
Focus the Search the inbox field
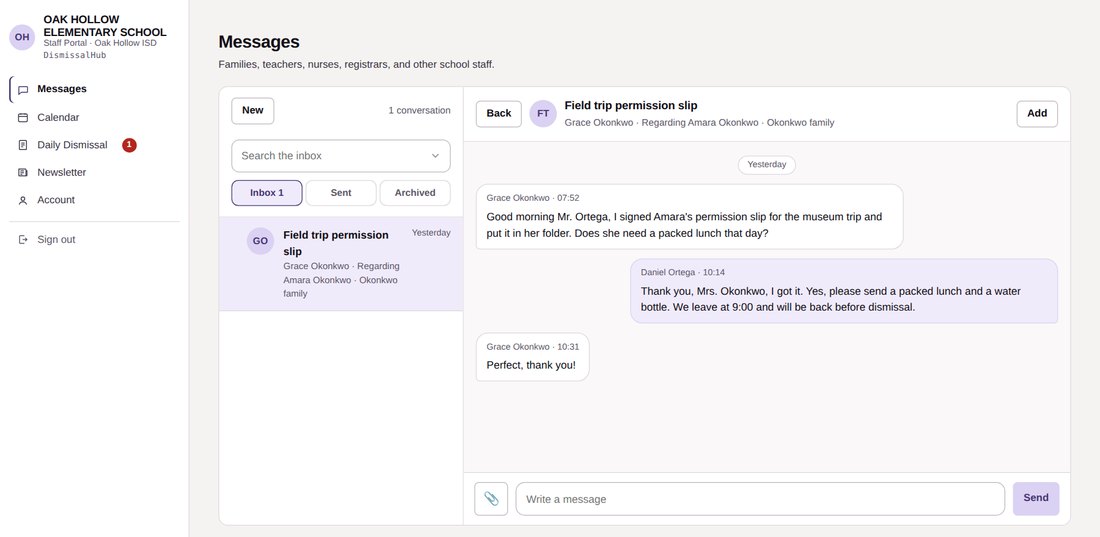tap(341, 156)
